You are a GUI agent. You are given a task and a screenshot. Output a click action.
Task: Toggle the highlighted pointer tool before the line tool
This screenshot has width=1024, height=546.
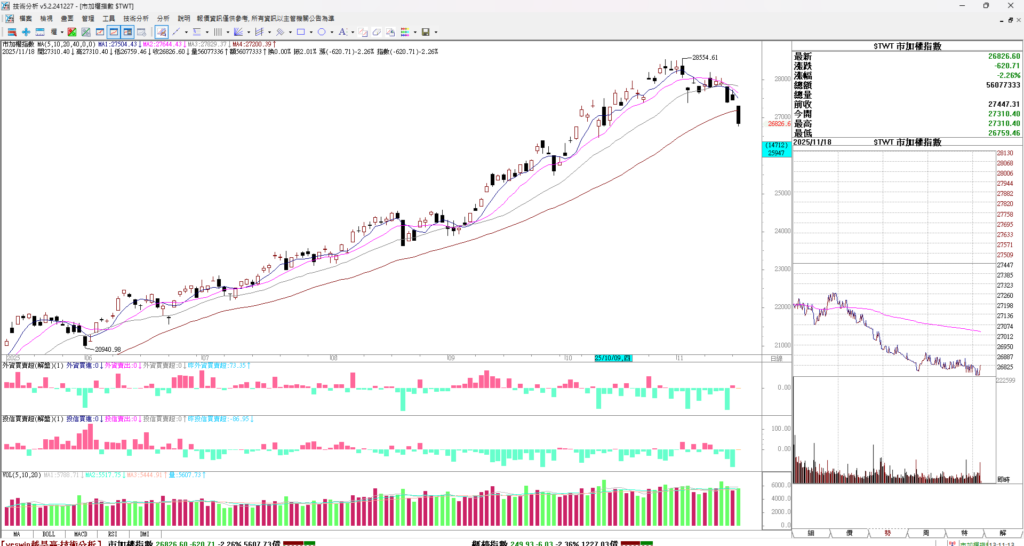tap(161, 32)
